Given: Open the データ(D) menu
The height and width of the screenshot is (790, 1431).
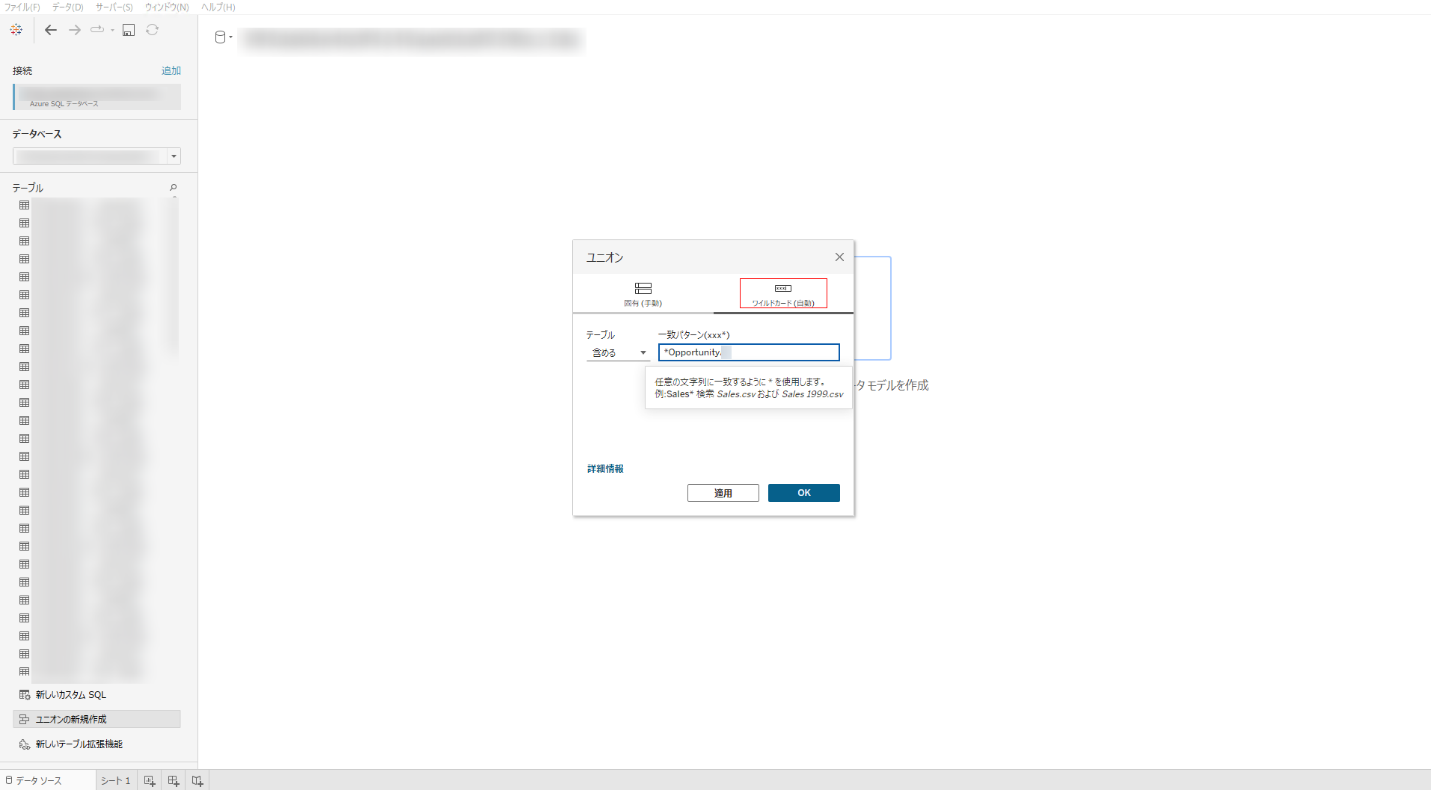Looking at the screenshot, I should [x=68, y=7].
